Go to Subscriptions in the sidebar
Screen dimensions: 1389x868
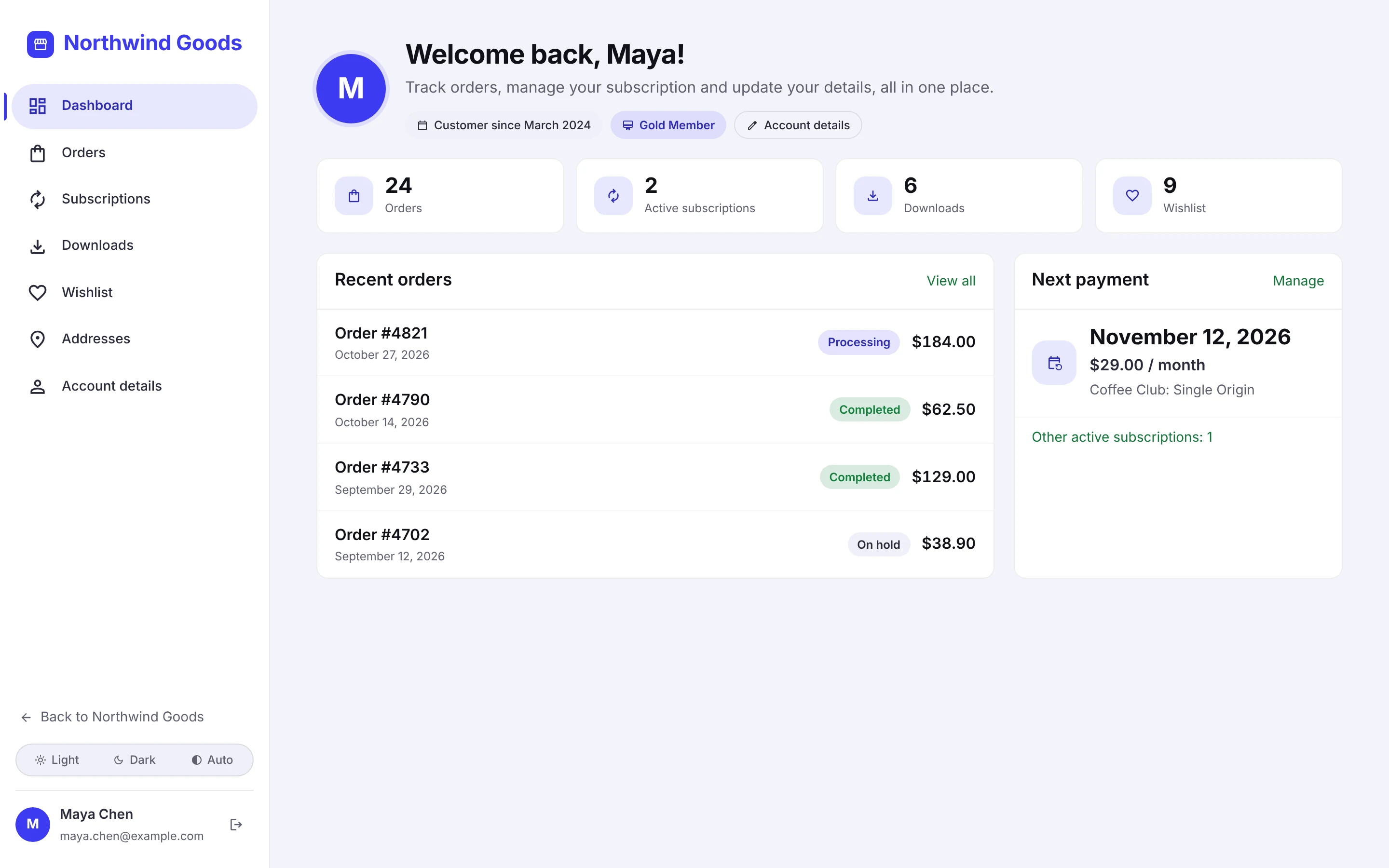pyautogui.click(x=134, y=199)
